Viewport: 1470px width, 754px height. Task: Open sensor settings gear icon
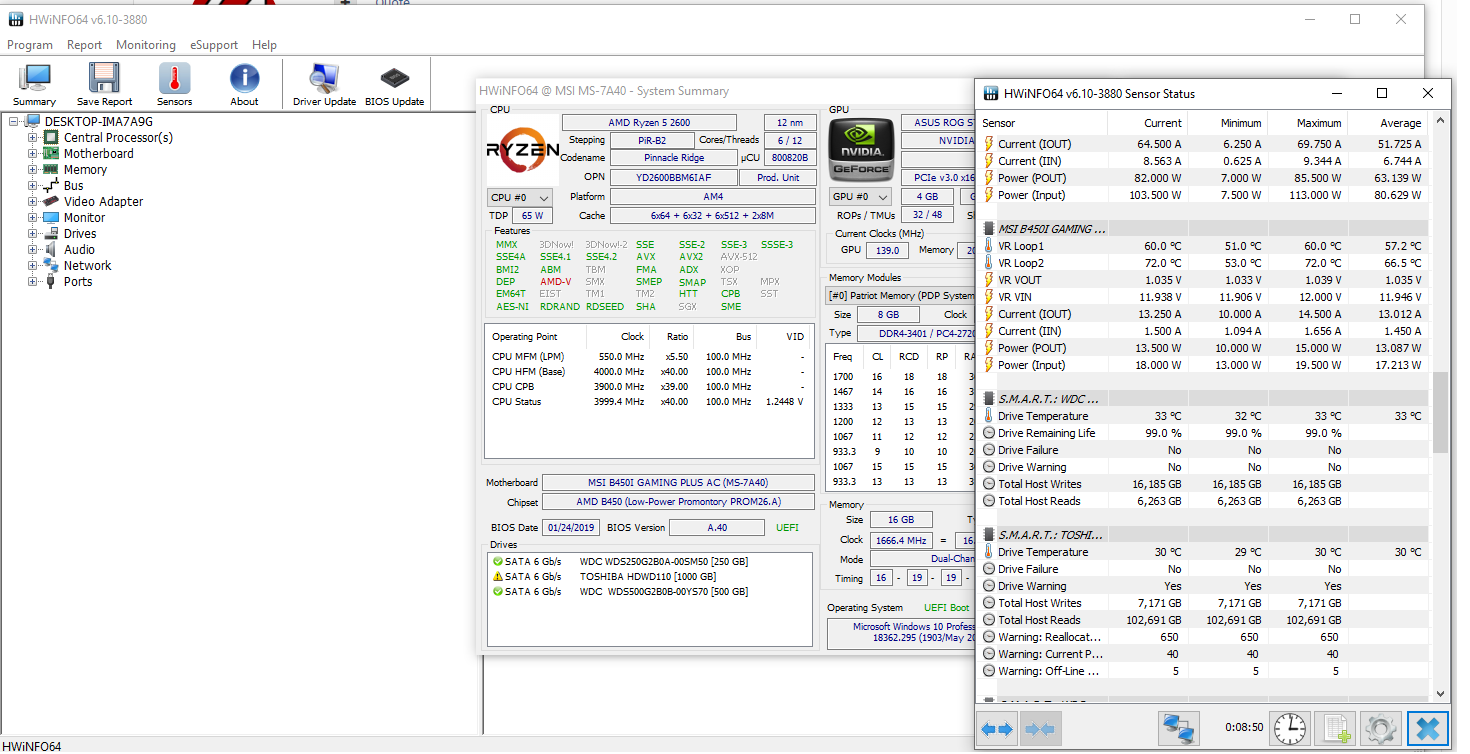tap(1380, 729)
